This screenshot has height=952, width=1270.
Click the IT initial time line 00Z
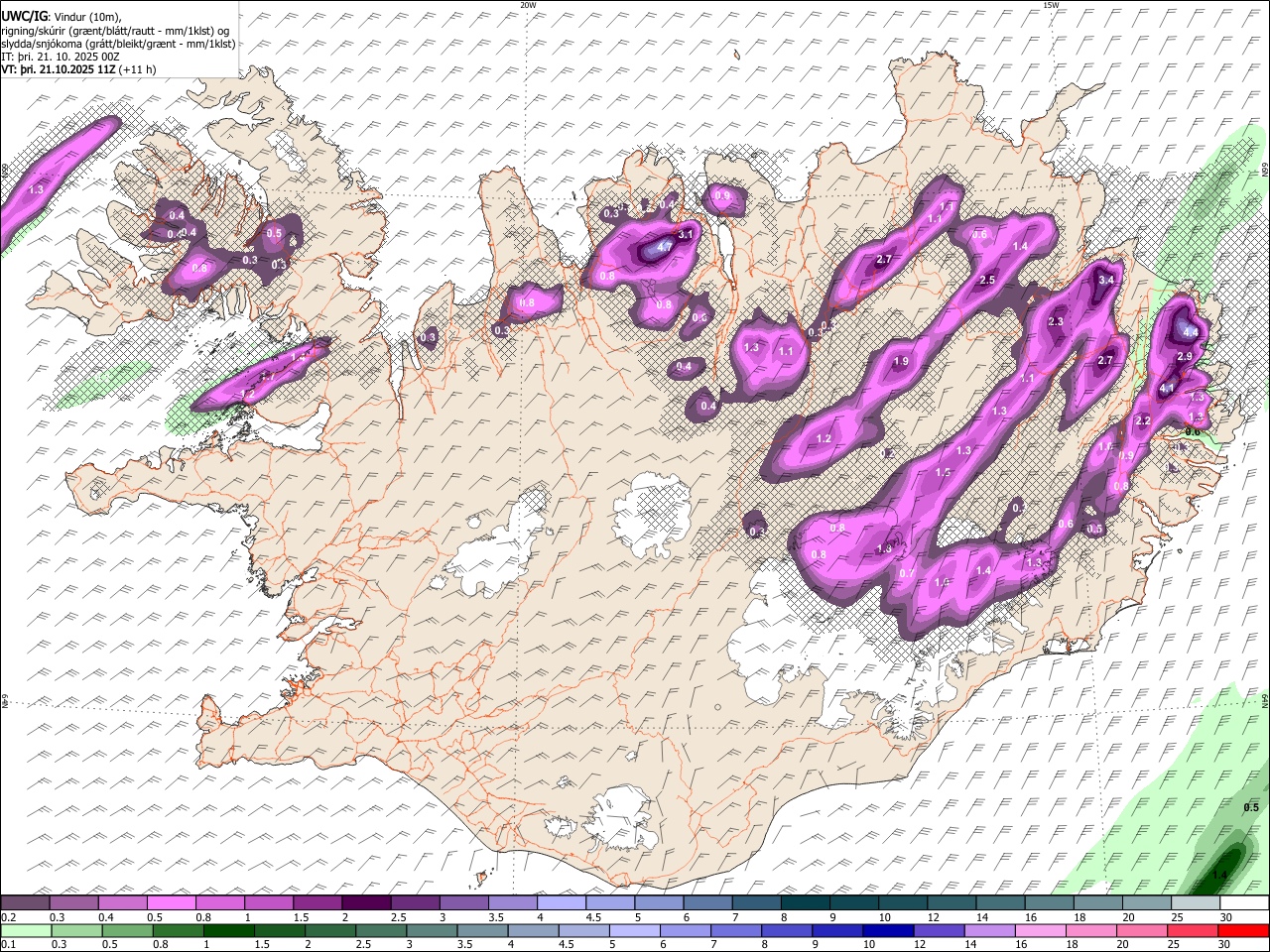coord(61,57)
